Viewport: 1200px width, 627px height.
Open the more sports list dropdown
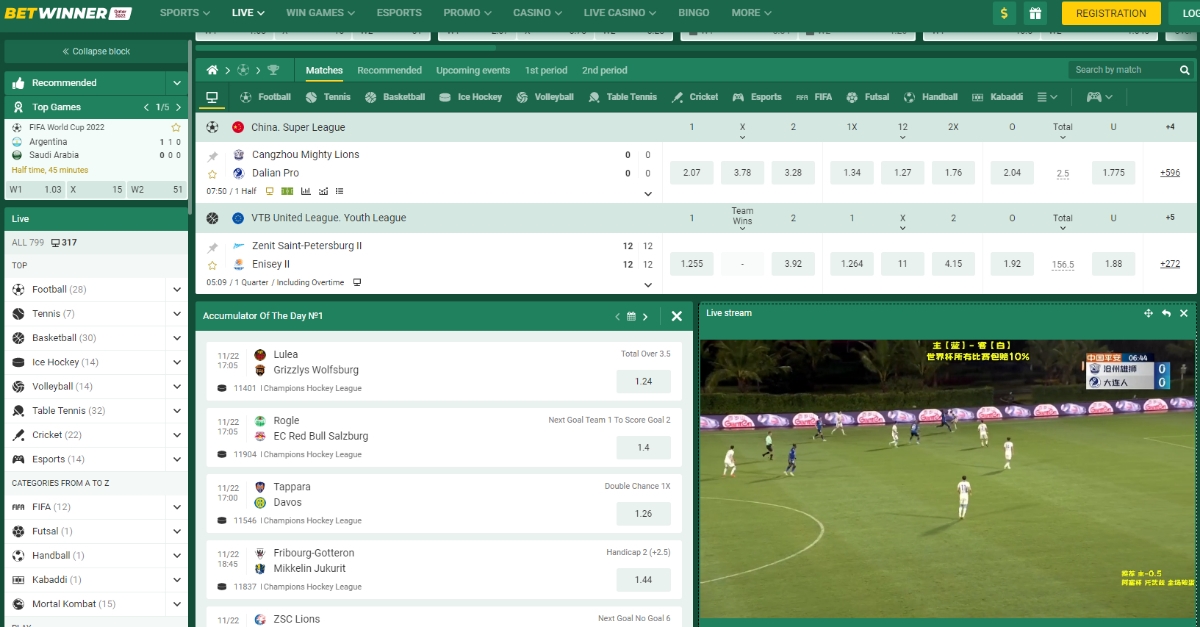(1047, 97)
